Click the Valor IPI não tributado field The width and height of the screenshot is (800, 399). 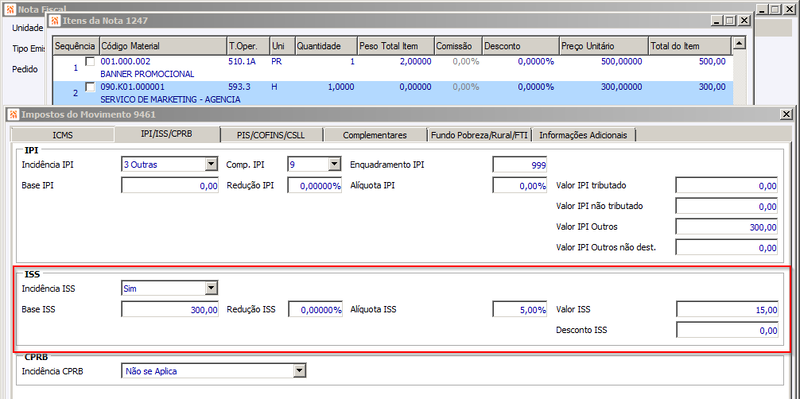pos(727,206)
